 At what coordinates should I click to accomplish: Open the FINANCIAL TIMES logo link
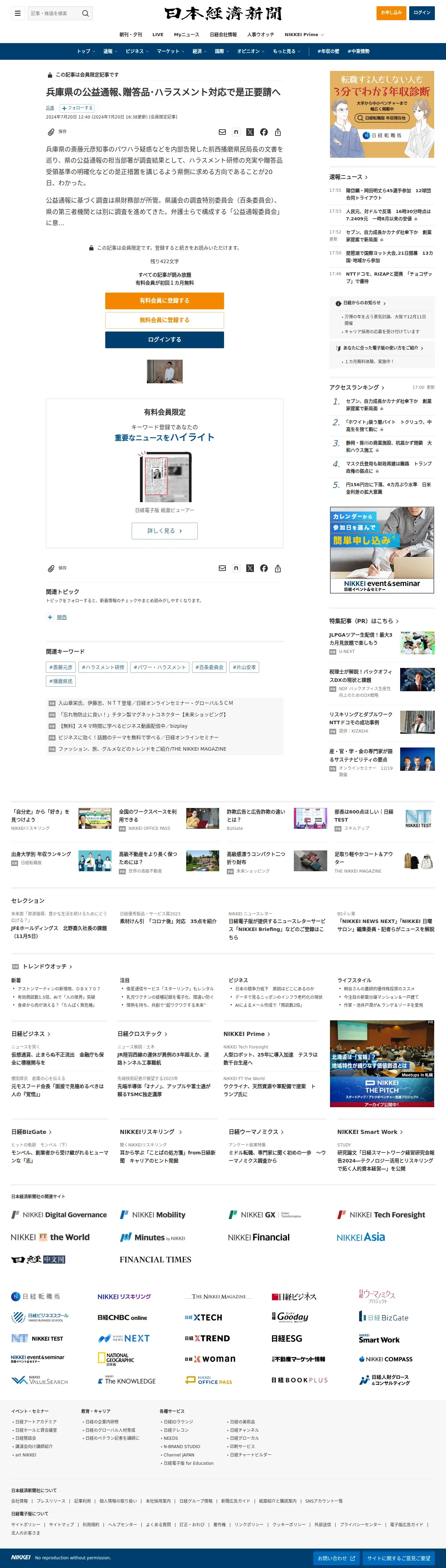point(155,1260)
